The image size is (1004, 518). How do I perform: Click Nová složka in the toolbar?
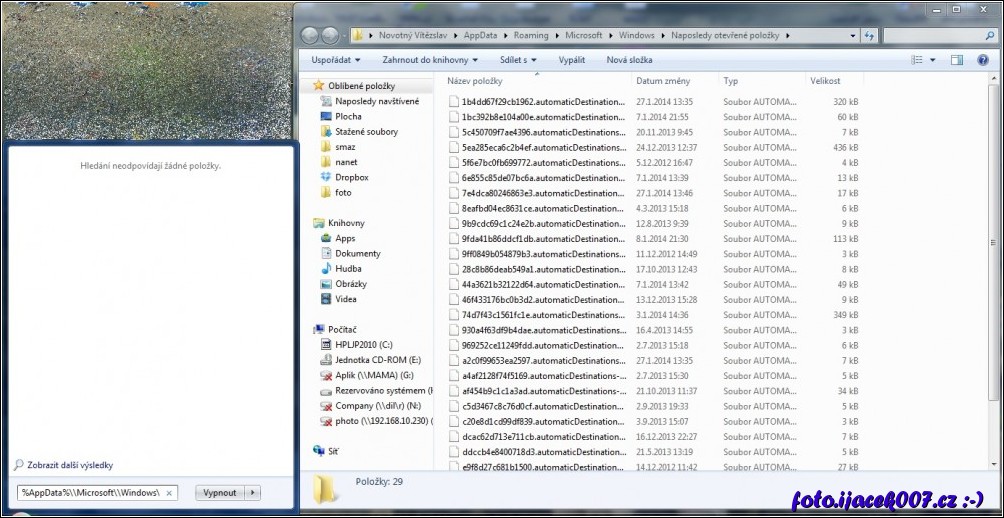click(x=629, y=60)
